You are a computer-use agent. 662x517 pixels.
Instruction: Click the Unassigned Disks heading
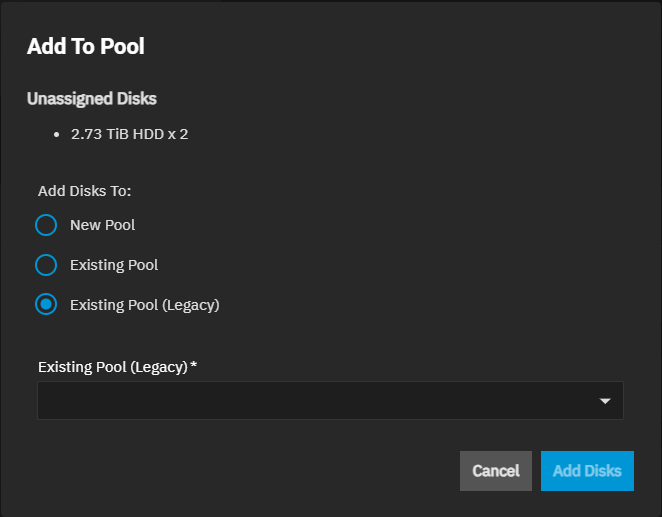(x=92, y=99)
